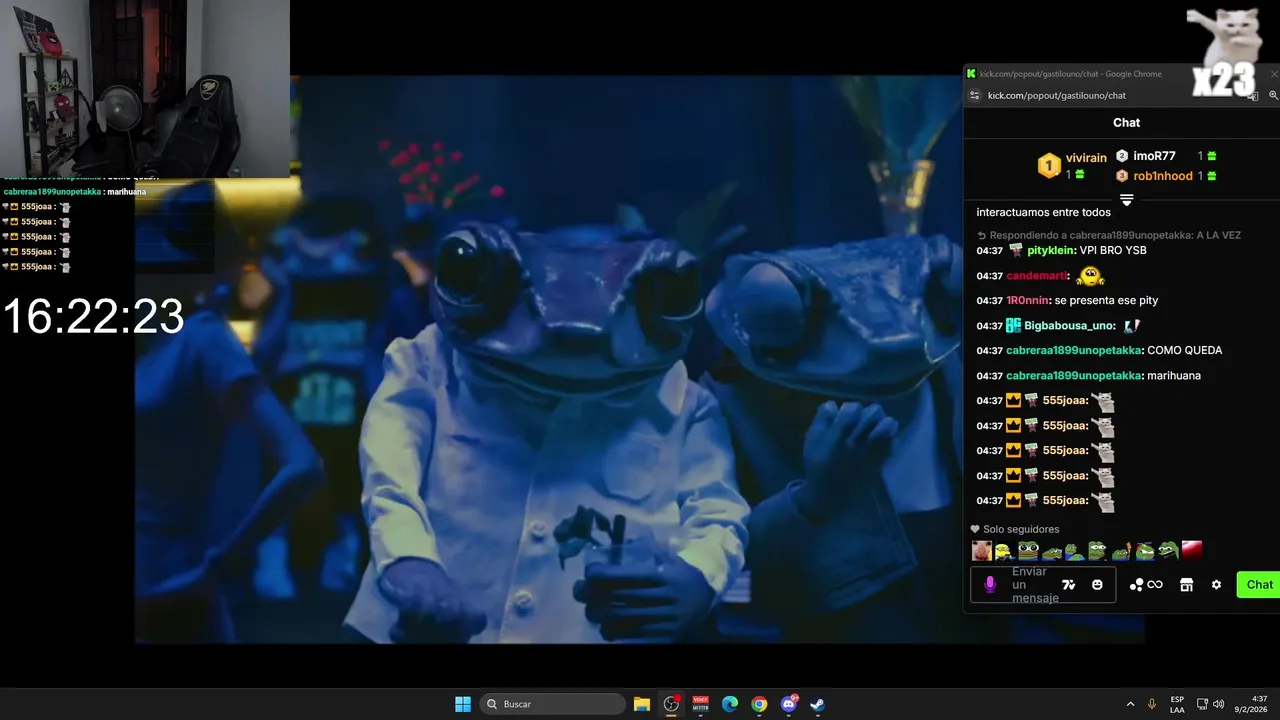Open Windows Start menu
The width and height of the screenshot is (1280, 720).
[463, 704]
